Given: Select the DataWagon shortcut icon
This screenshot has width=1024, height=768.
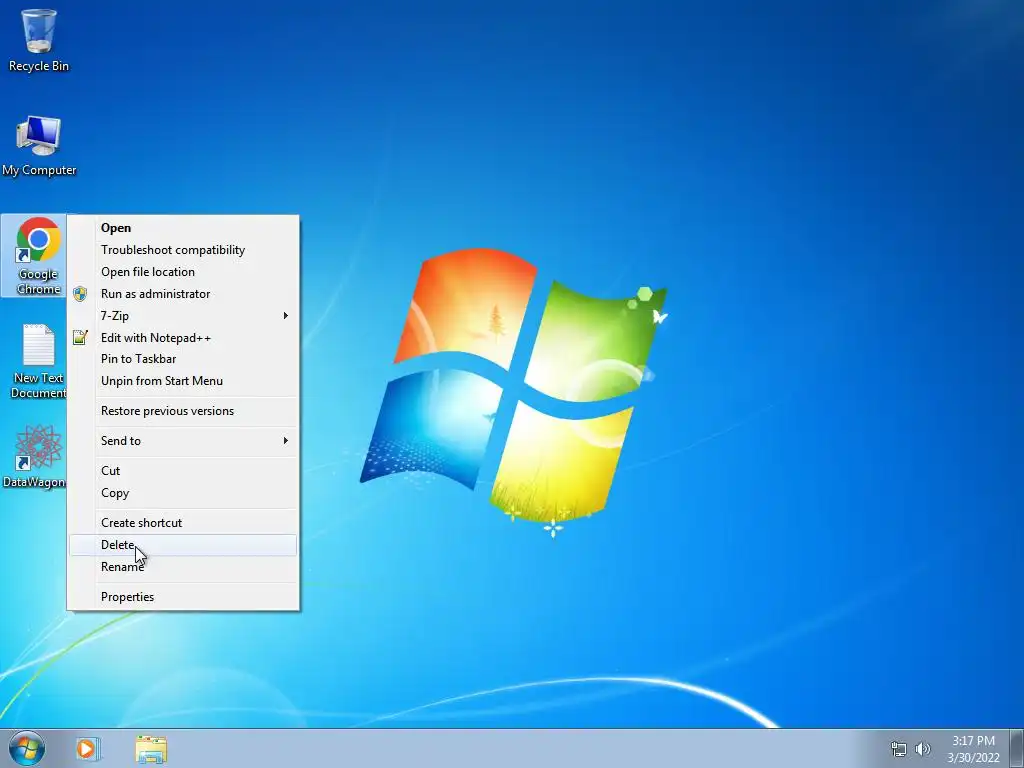Looking at the screenshot, I should 36,456.
